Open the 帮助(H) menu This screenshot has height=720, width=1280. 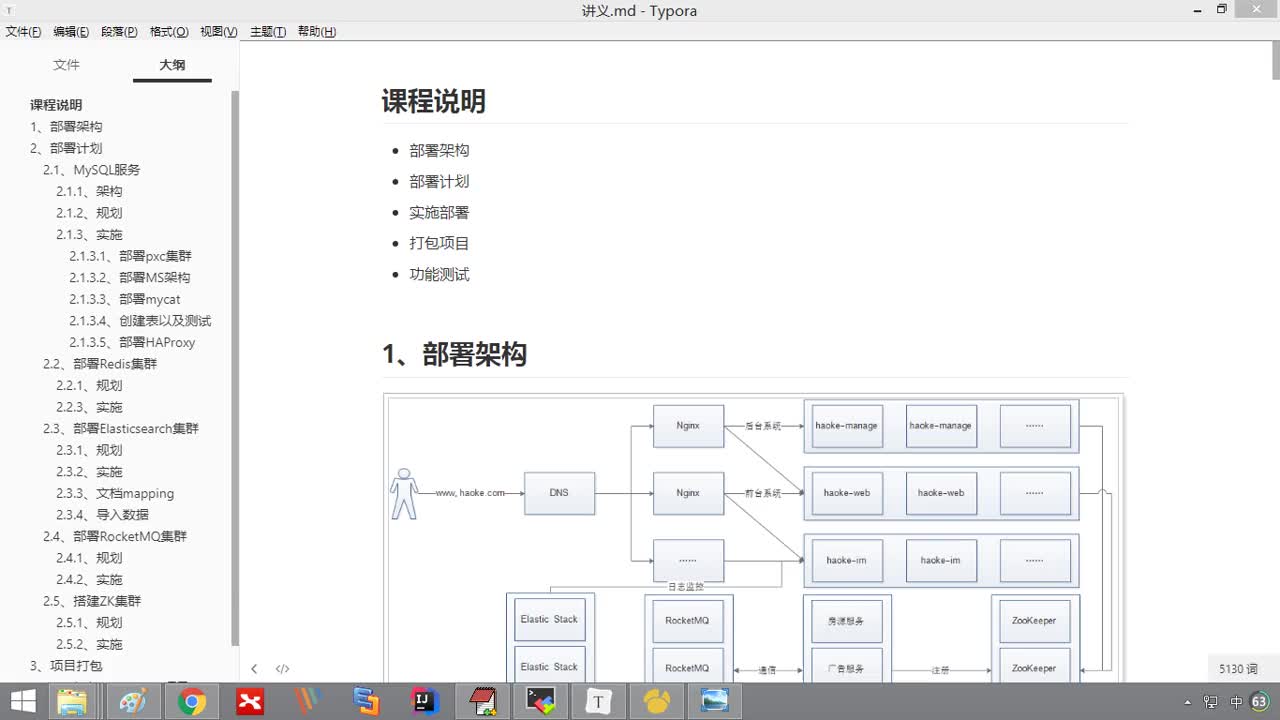coord(317,32)
